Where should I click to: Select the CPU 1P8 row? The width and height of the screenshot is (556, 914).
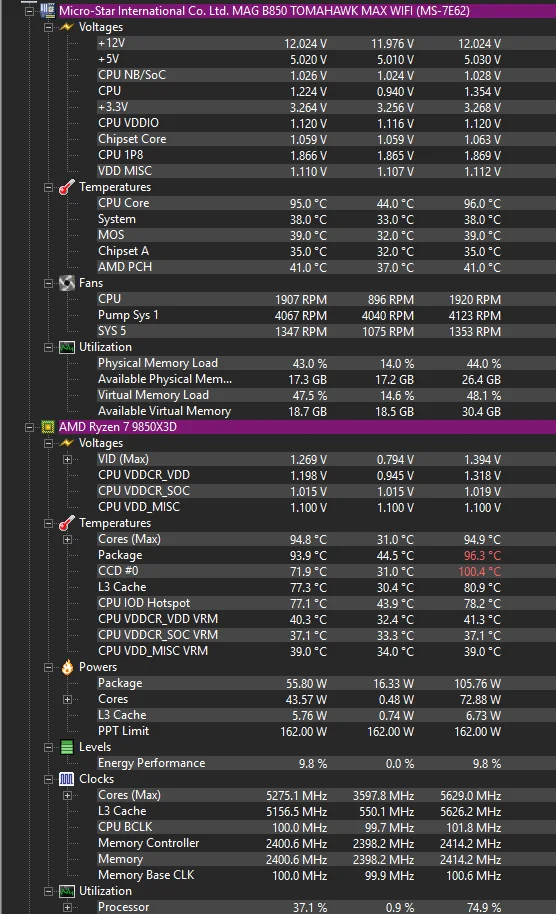326,155
